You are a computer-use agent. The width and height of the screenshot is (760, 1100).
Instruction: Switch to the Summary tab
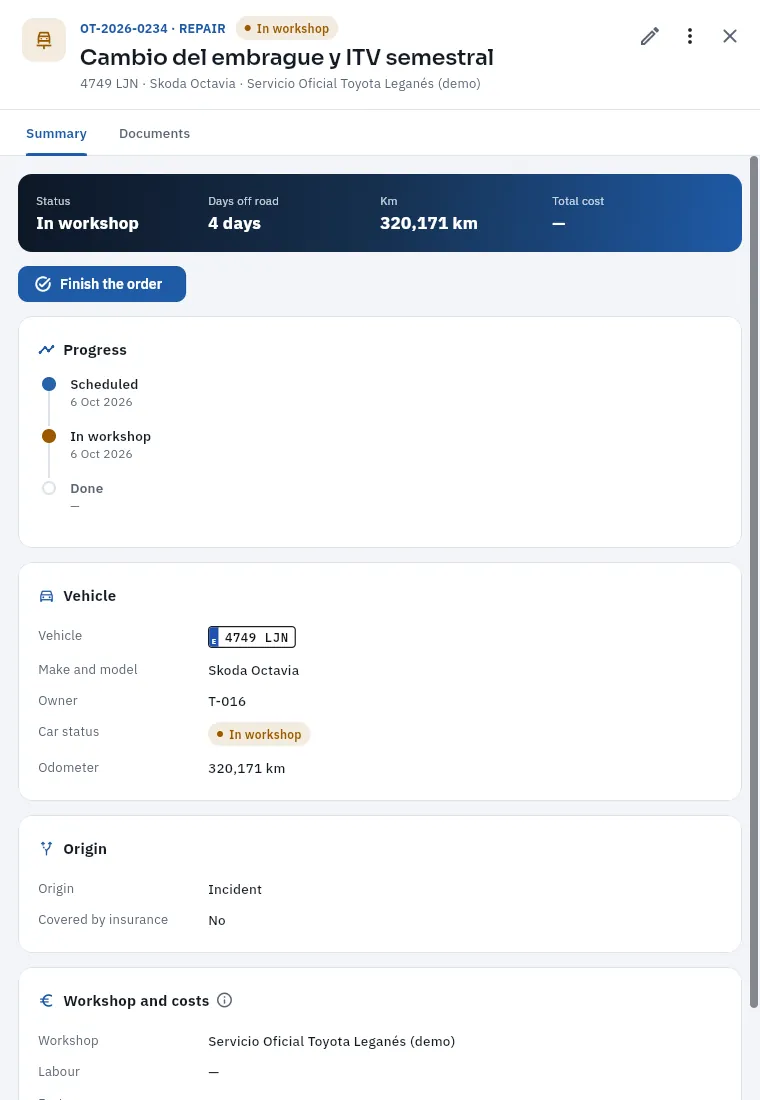click(56, 133)
